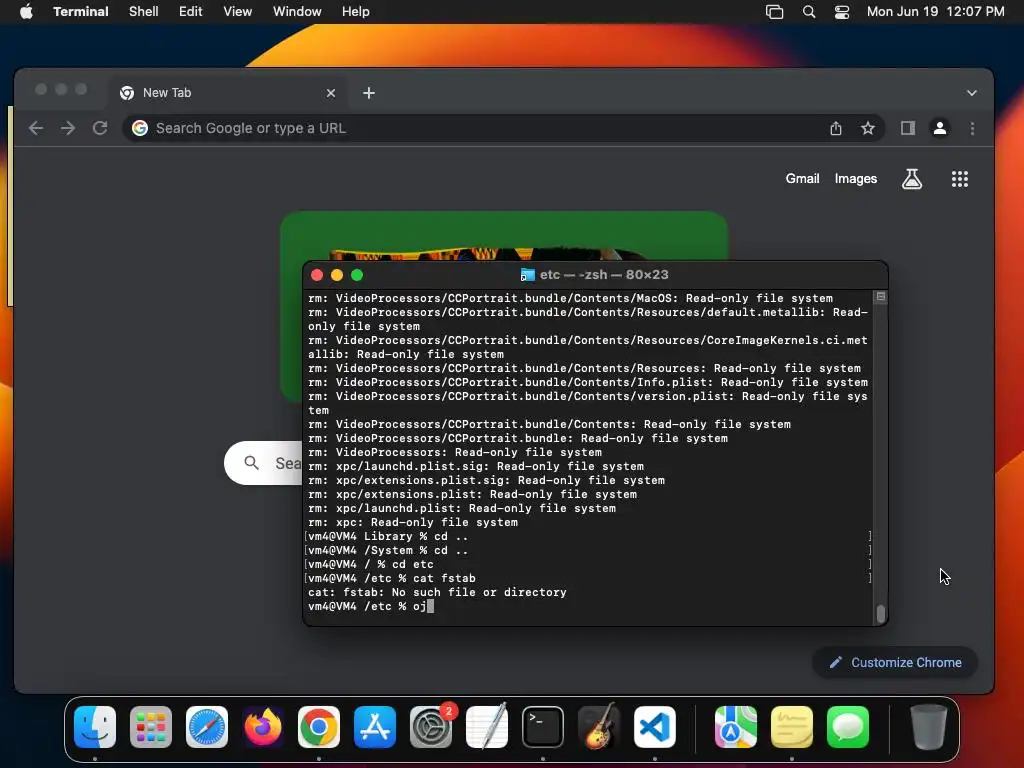Viewport: 1024px width, 768px height.
Task: Share this page from Chrome address bar
Action: (836, 128)
